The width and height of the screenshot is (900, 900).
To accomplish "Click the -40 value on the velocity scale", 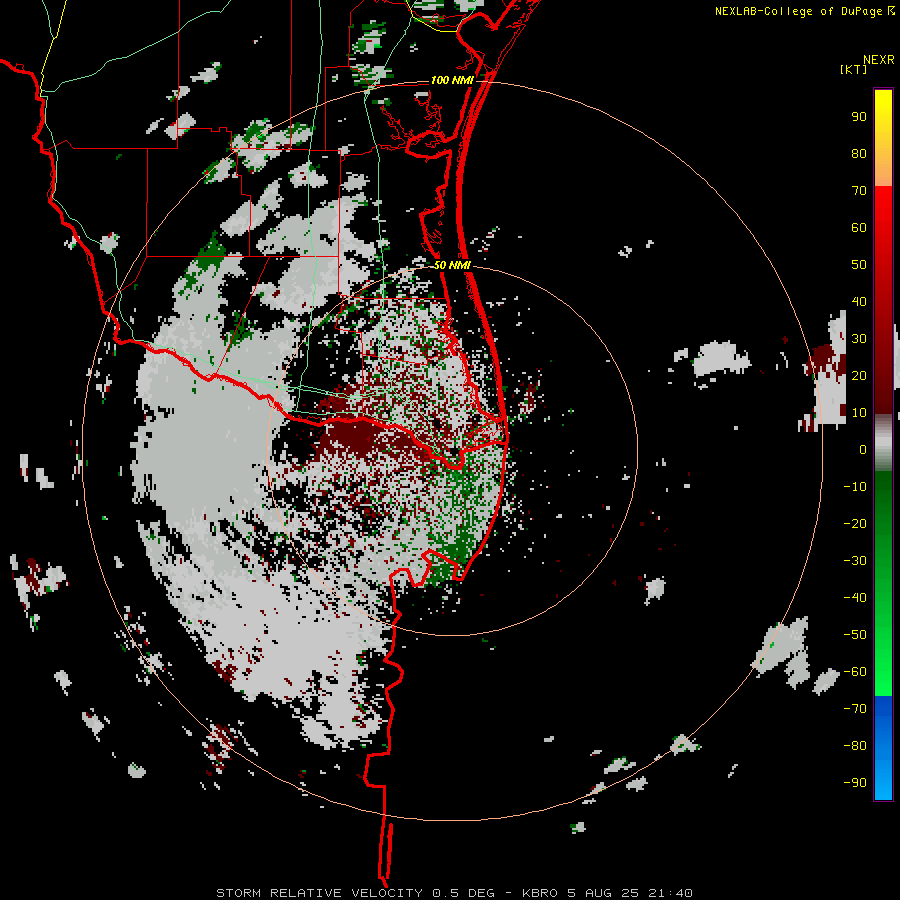I will pyautogui.click(x=855, y=598).
